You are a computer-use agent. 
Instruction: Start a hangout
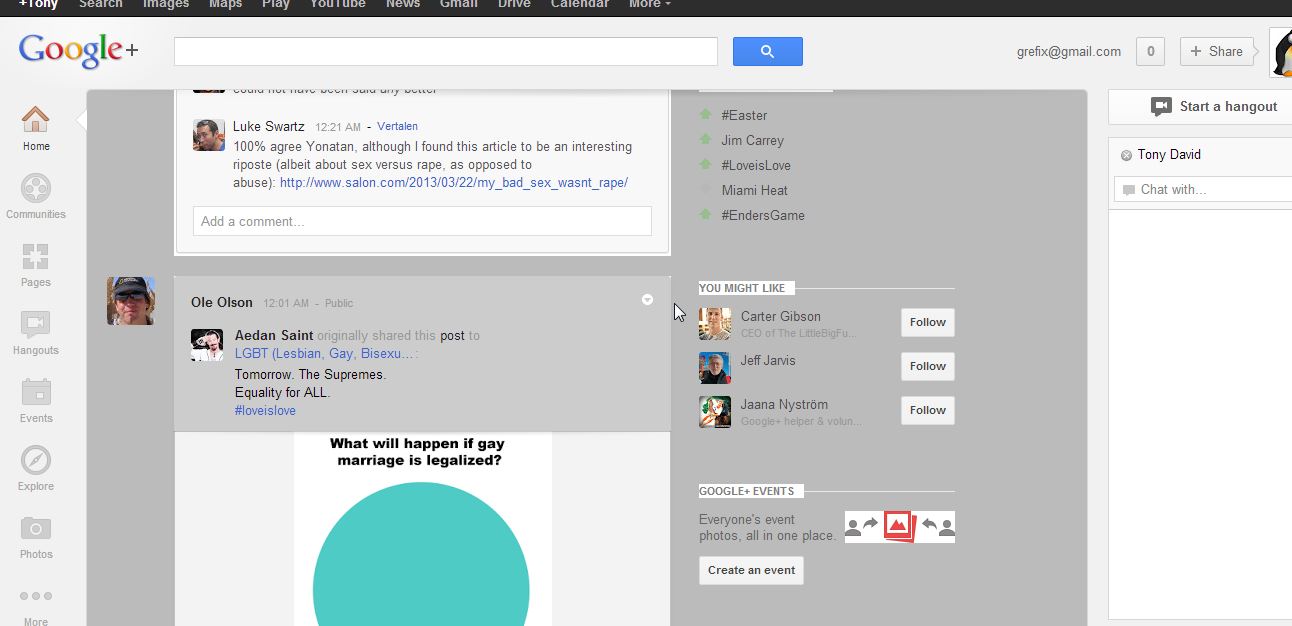[1214, 106]
